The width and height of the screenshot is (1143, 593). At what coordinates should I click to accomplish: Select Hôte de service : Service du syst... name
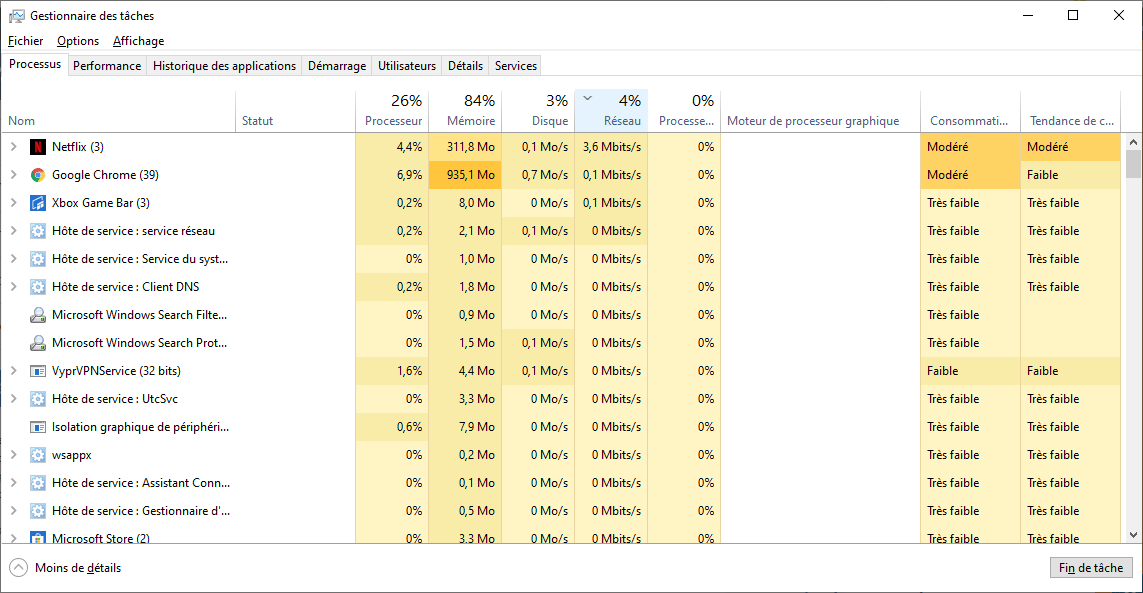[x=140, y=259]
